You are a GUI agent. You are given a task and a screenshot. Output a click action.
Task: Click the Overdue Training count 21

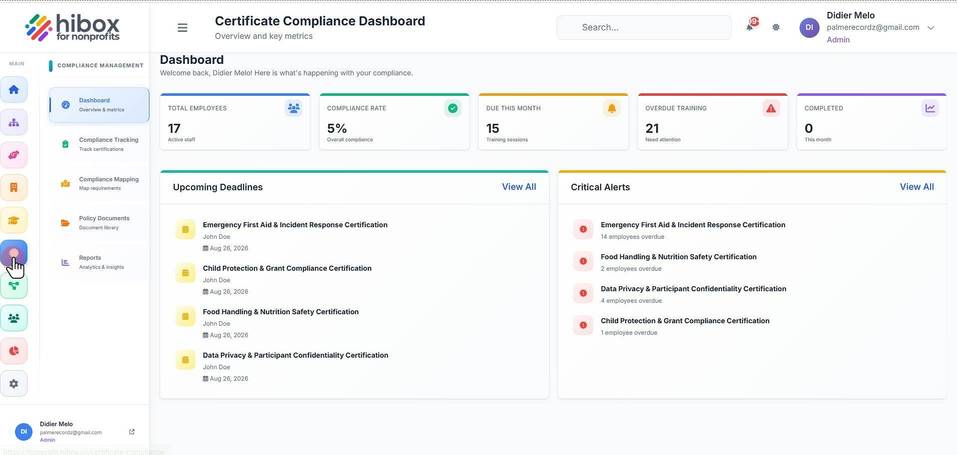(x=652, y=128)
